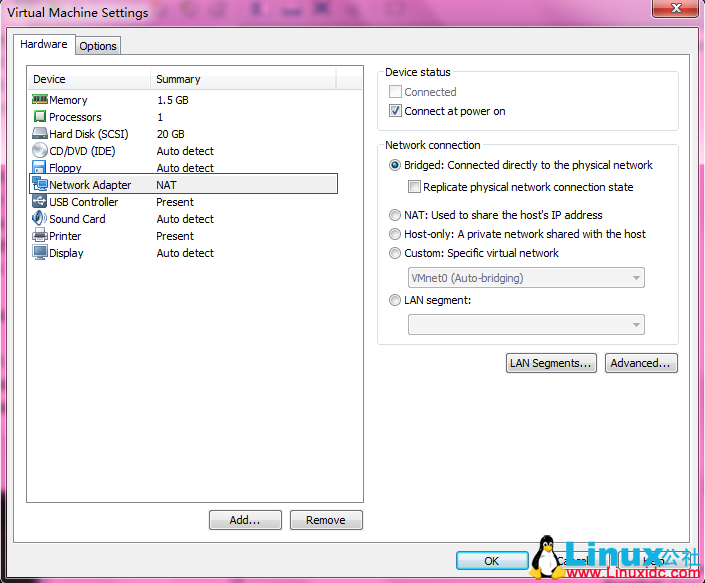Select the Printer row label
Image resolution: width=705 pixels, height=583 pixels.
65,236
